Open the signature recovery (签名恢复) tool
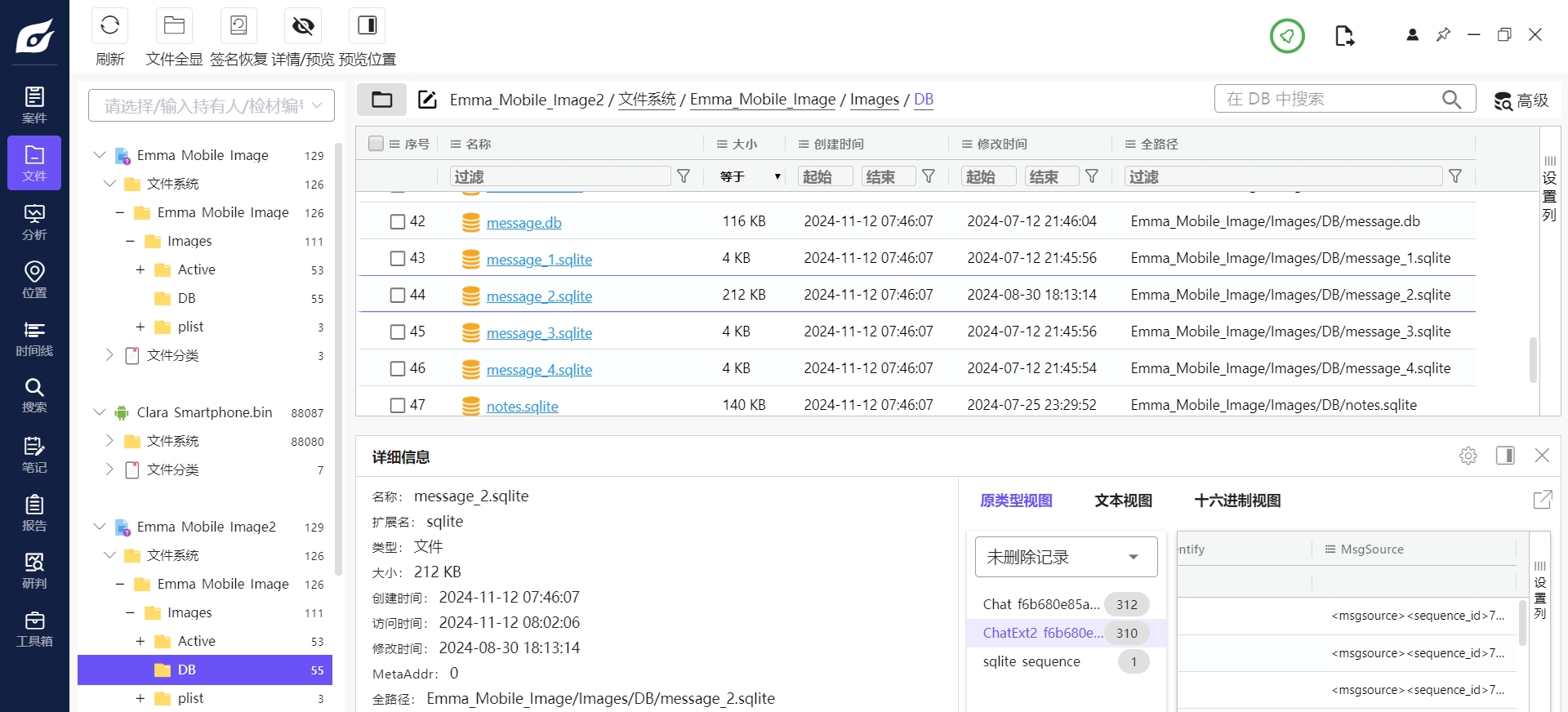This screenshot has height=712, width=1568. coord(238,26)
